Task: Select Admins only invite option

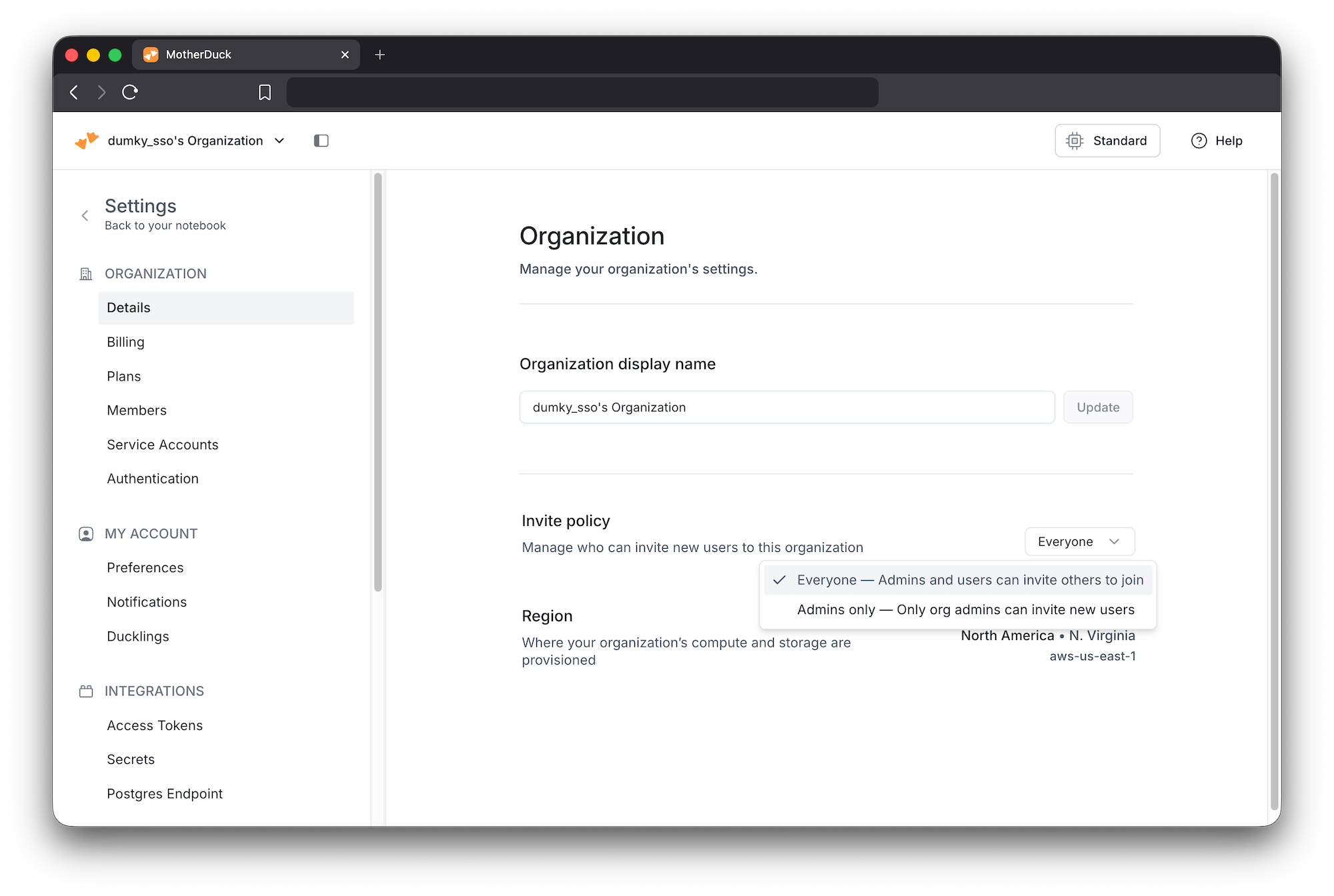Action: 958,609
